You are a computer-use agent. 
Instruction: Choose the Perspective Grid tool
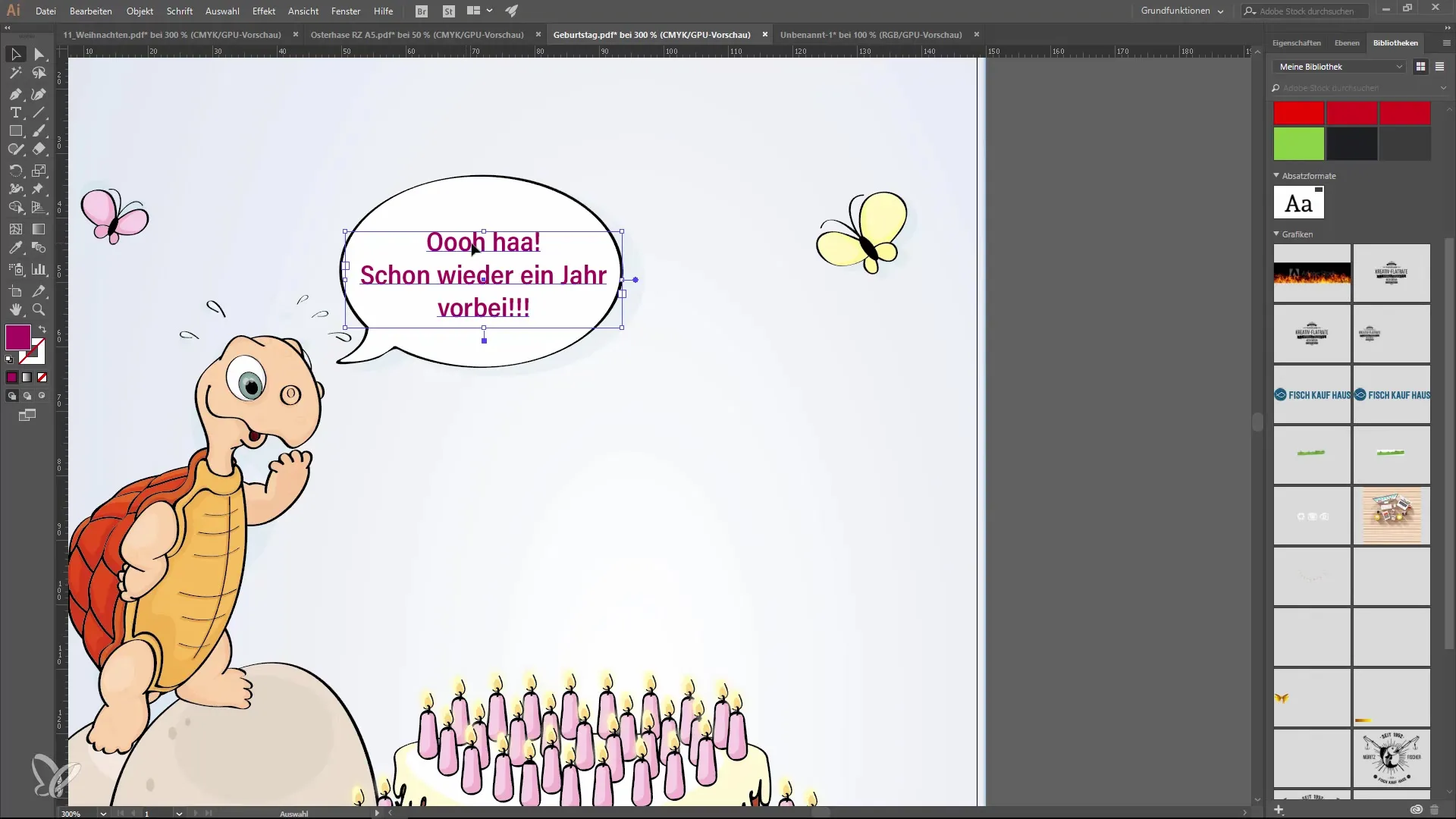[x=39, y=208]
